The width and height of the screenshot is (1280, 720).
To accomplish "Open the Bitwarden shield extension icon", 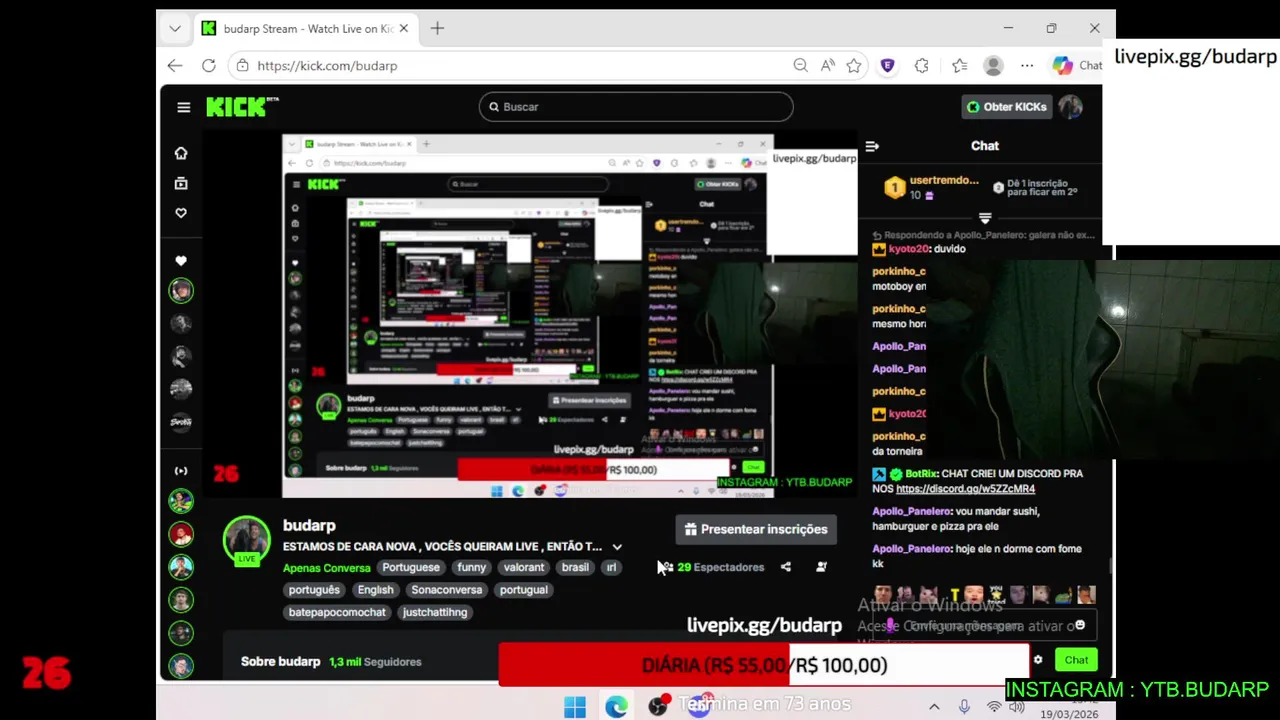I will point(887,65).
